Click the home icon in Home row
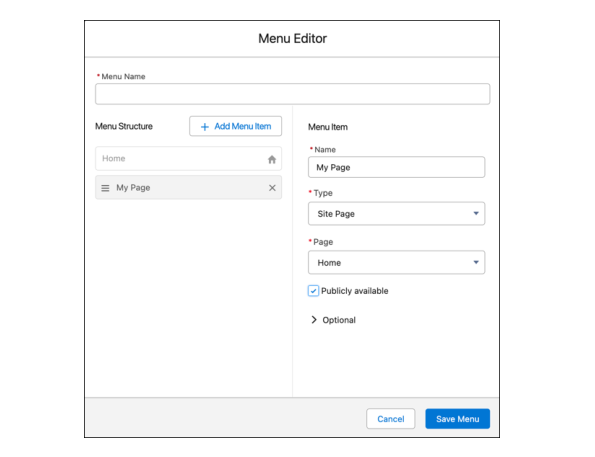This screenshot has height=457, width=595. point(272,159)
